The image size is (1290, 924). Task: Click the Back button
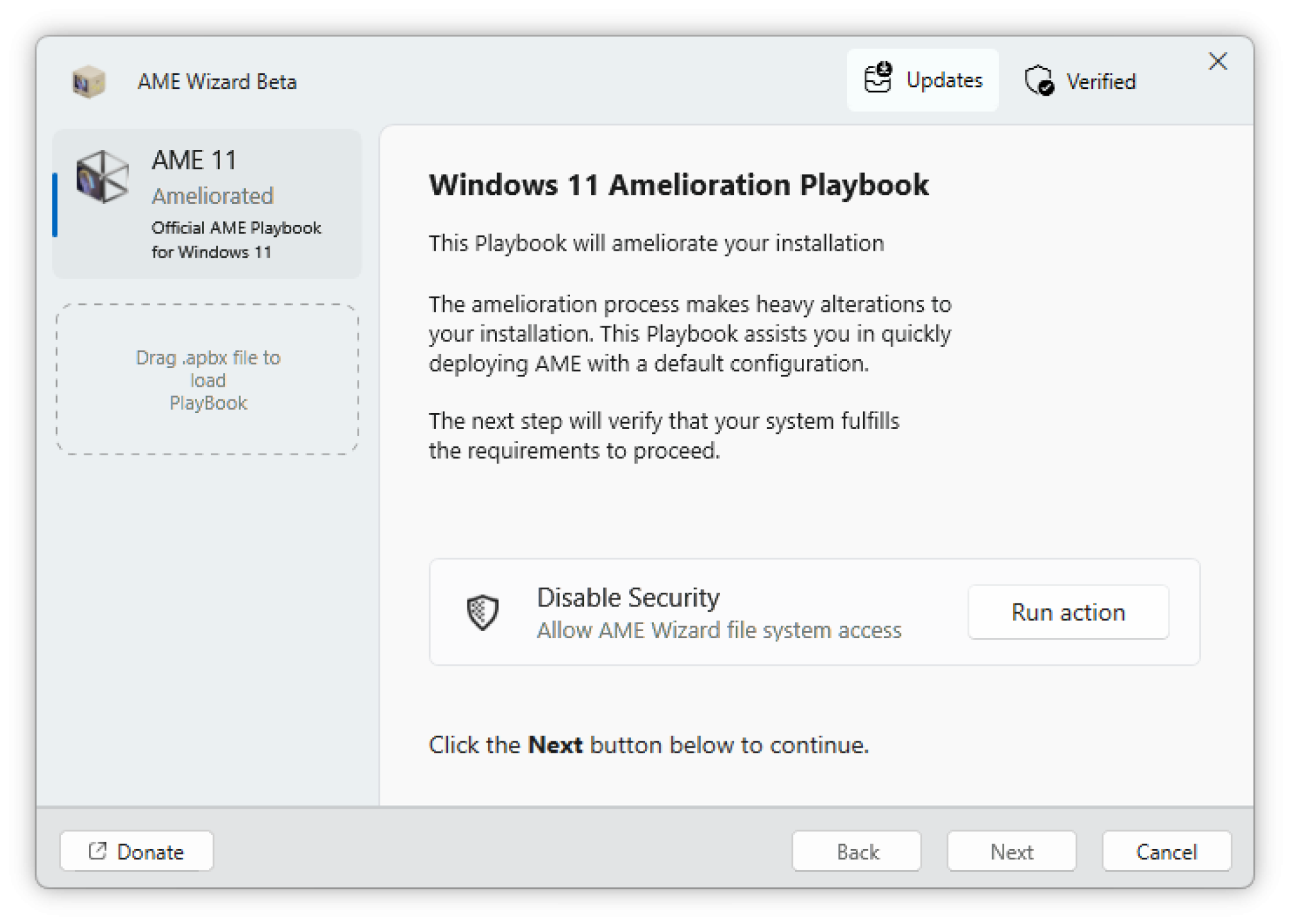(857, 852)
